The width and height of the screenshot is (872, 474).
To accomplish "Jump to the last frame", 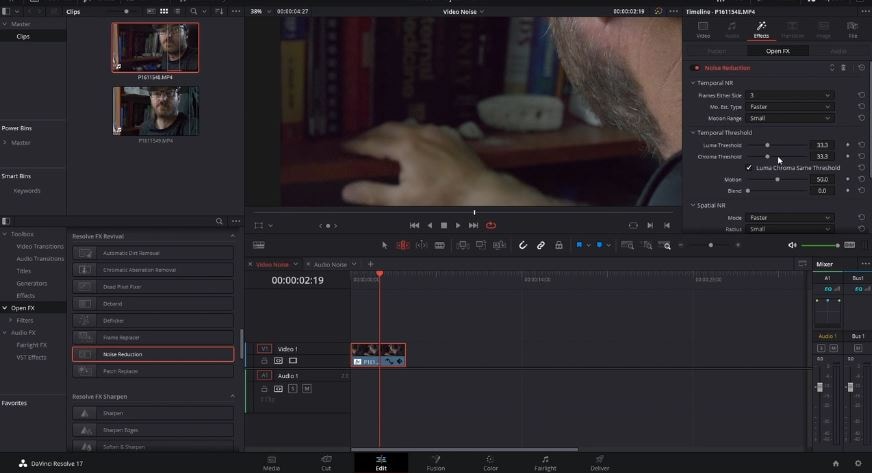I will 473,225.
